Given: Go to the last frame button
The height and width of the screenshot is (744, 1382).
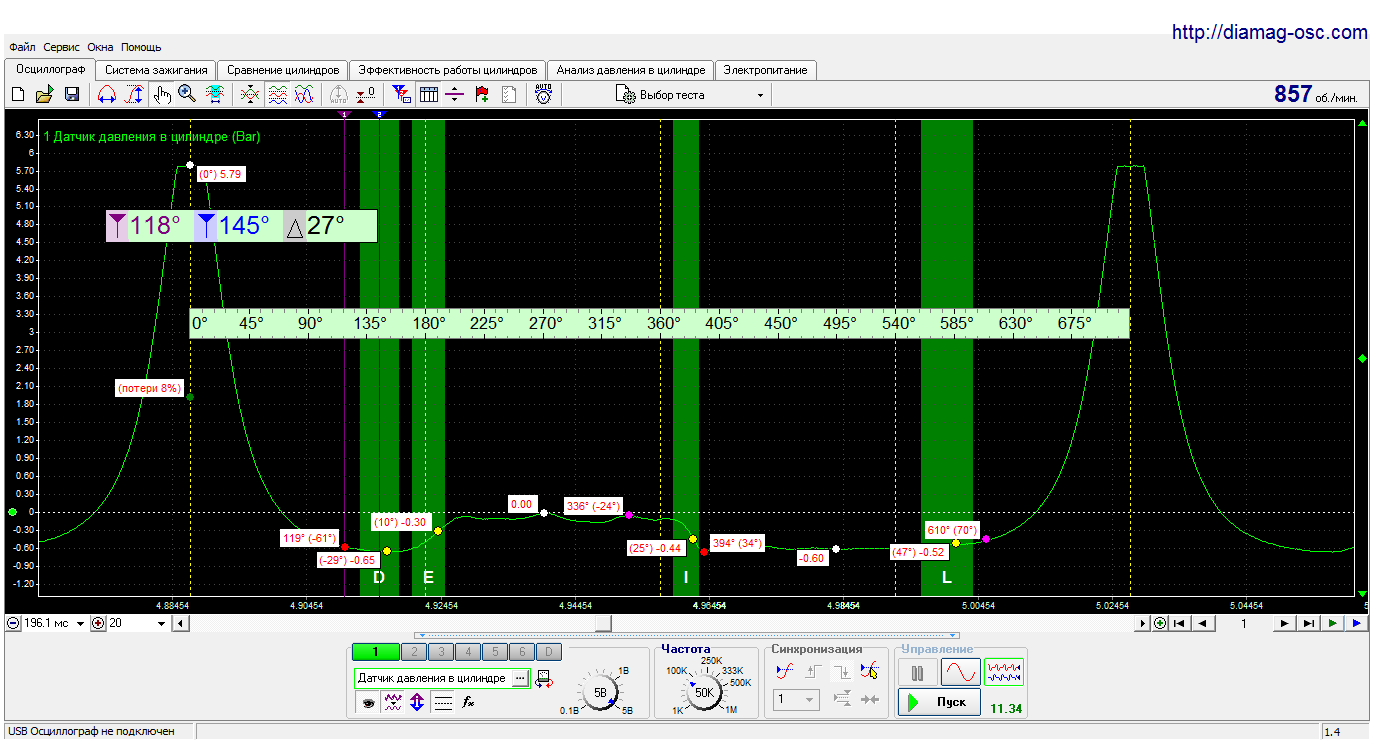Looking at the screenshot, I should tap(1308, 623).
